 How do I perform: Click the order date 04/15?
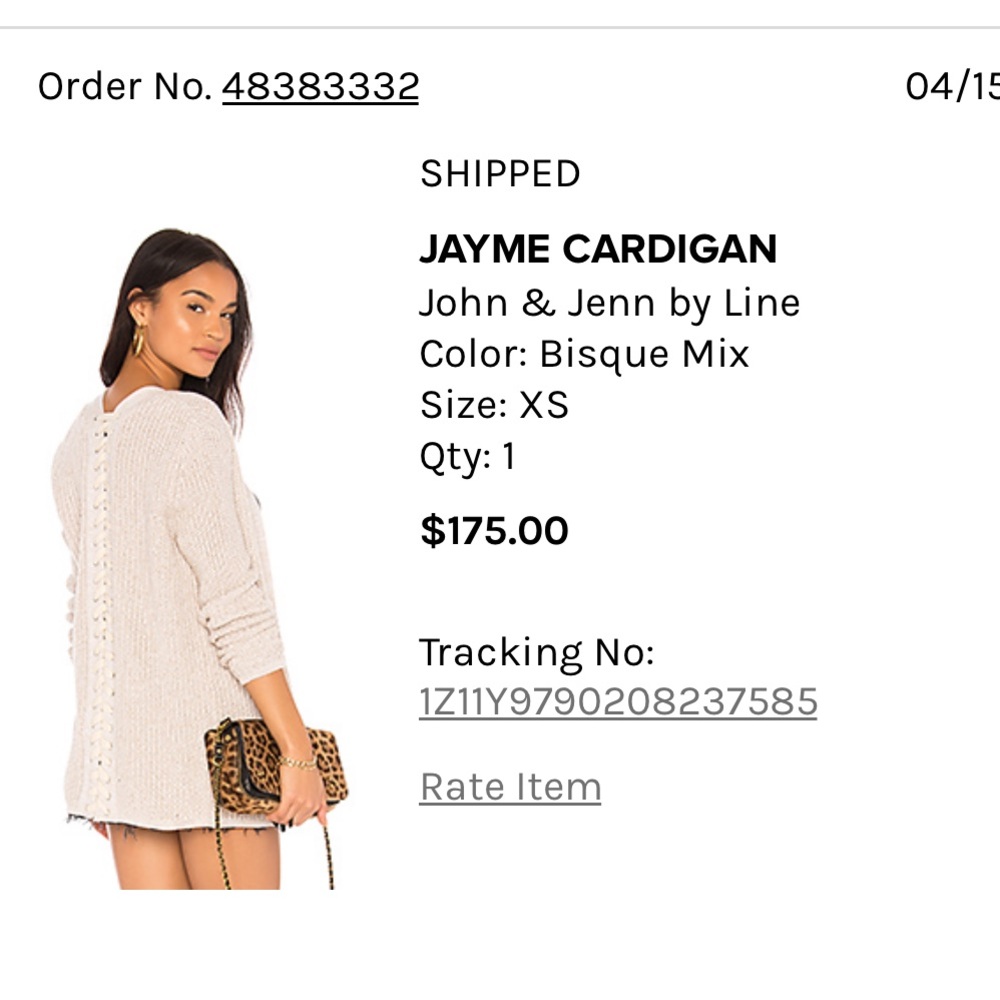pyautogui.click(x=950, y=86)
